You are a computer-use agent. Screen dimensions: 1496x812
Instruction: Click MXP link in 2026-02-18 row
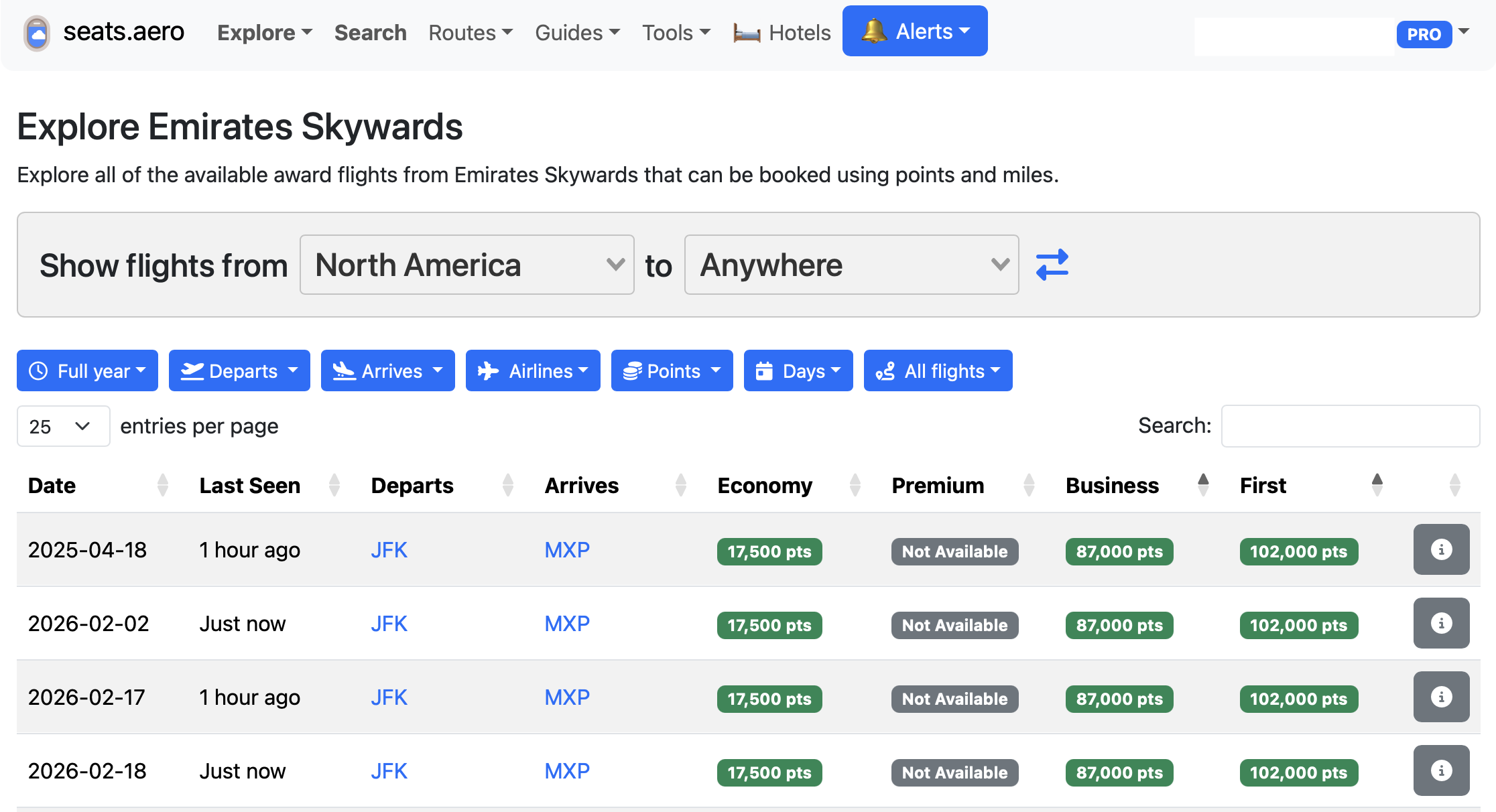pyautogui.click(x=567, y=771)
